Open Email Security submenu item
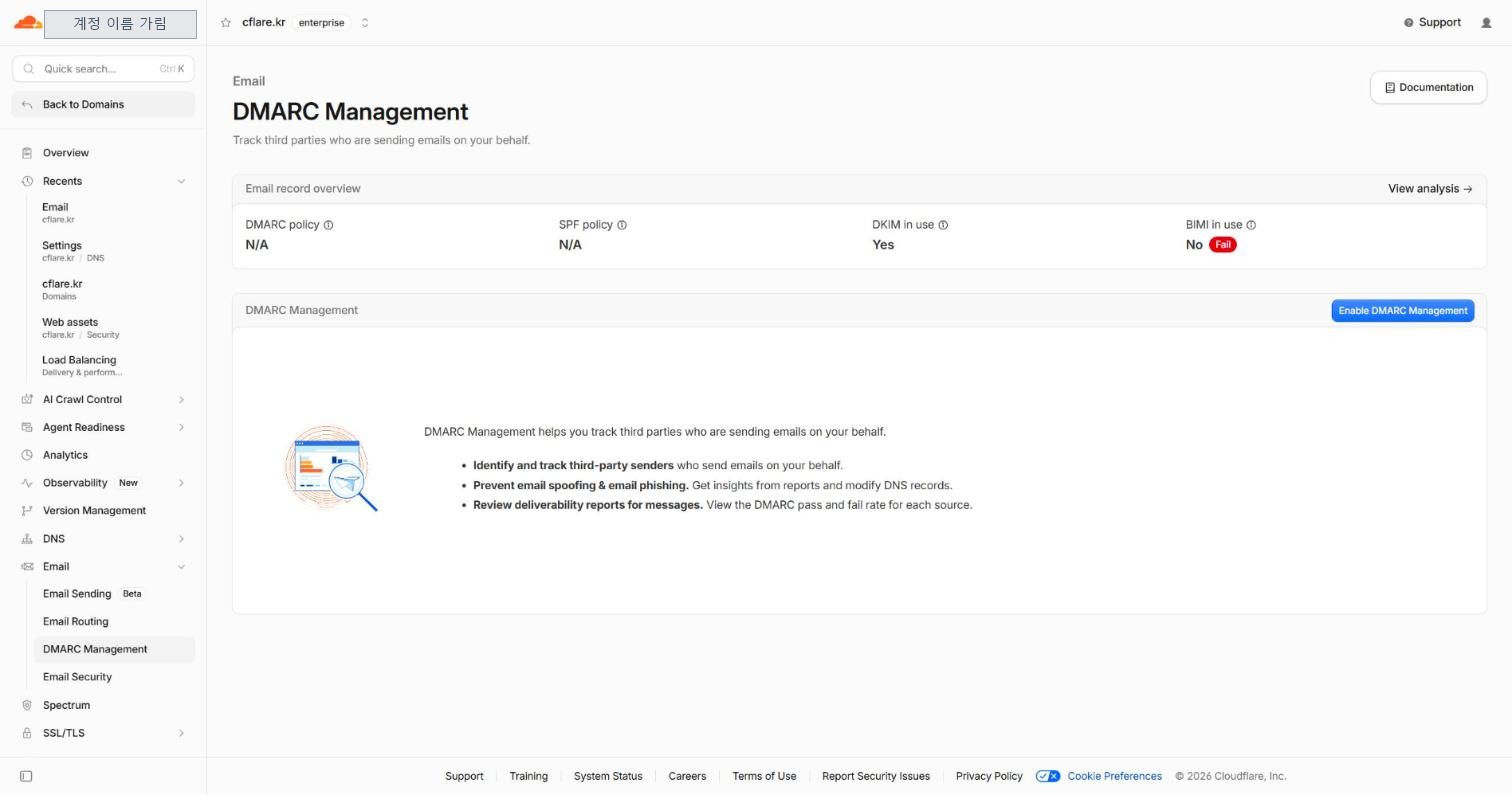The height and width of the screenshot is (795, 1512). click(114, 677)
